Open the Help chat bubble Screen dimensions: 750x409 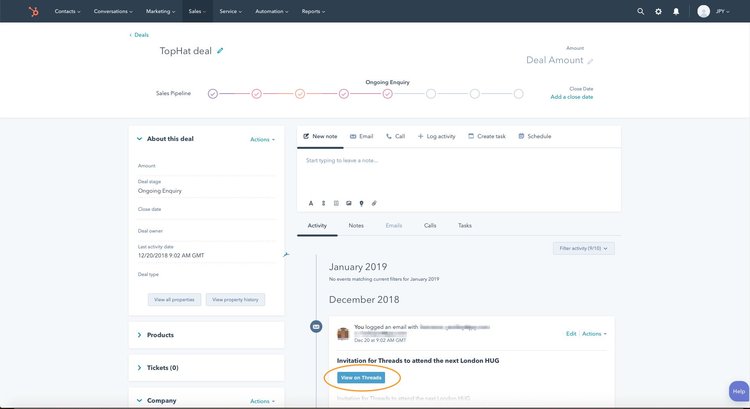738,392
